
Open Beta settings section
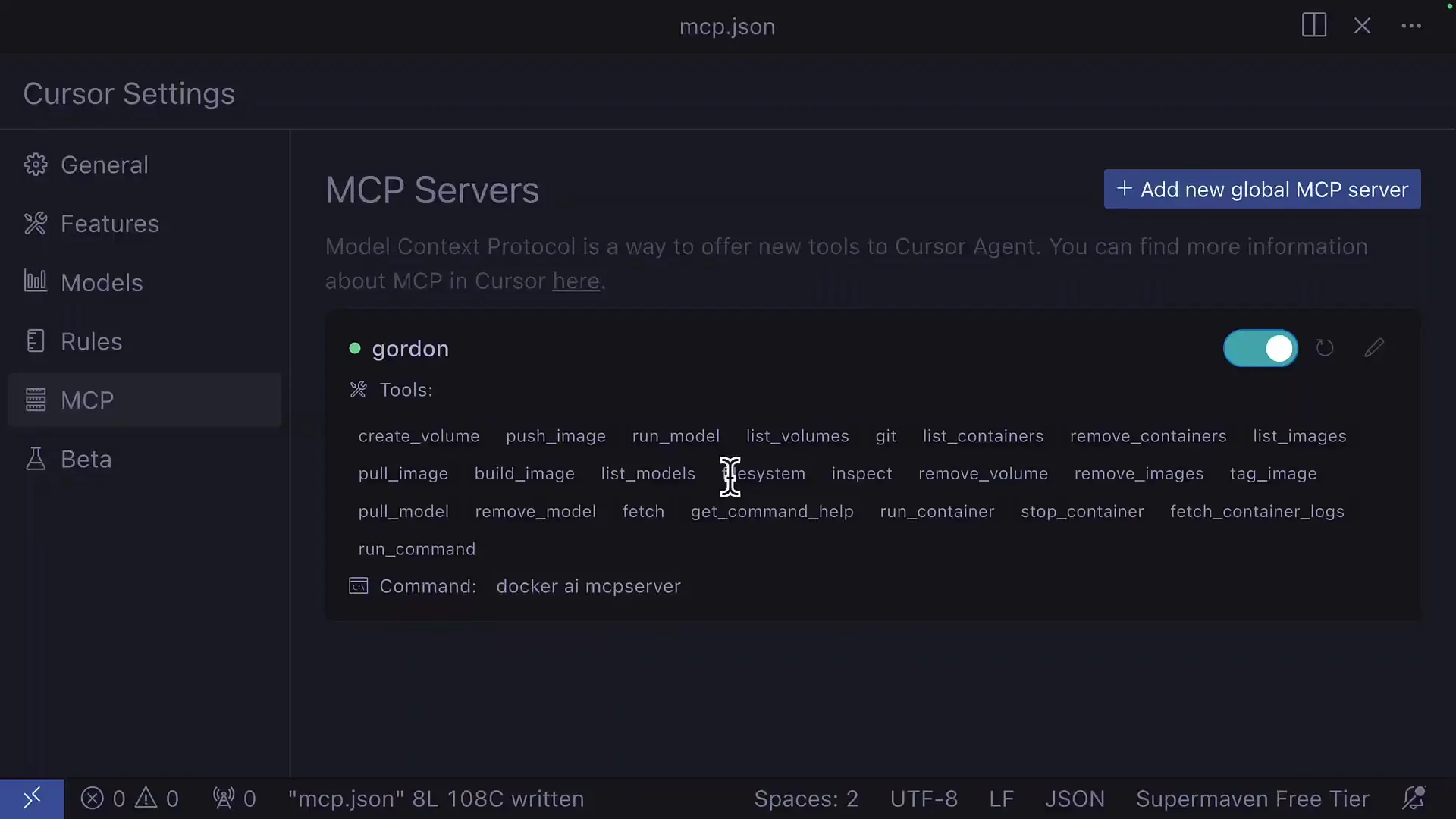144,459
